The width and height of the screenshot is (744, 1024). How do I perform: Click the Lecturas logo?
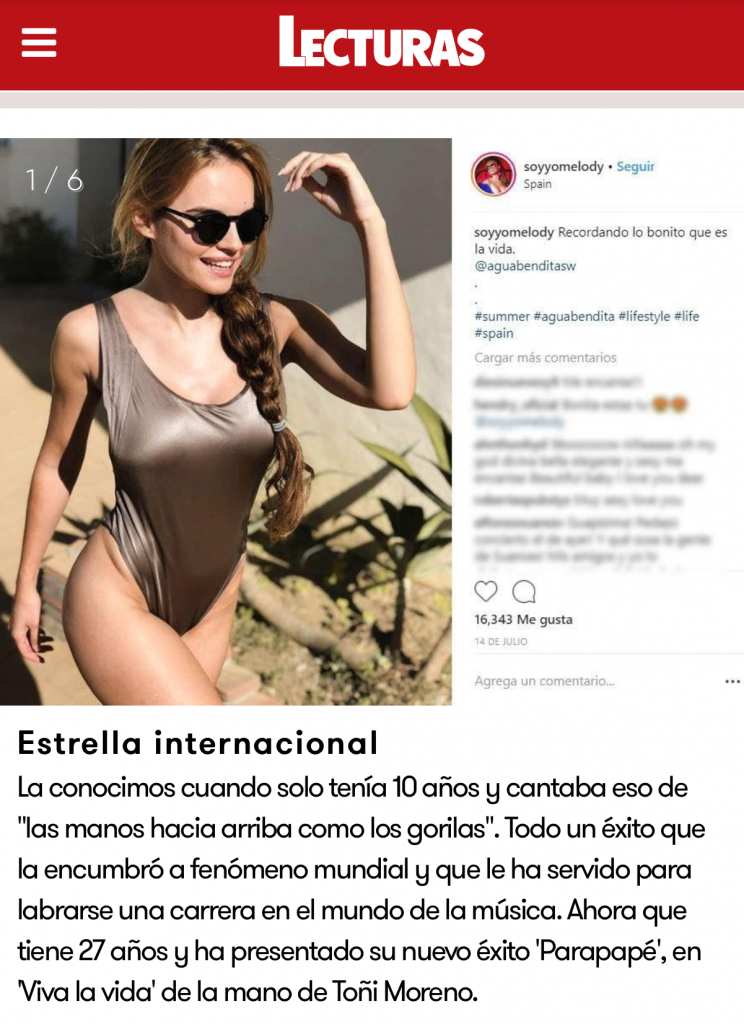[x=381, y=42]
